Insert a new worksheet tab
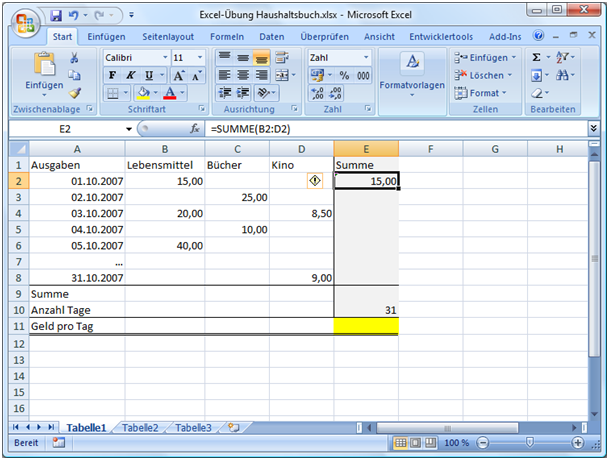The image size is (609, 460). click(x=233, y=427)
